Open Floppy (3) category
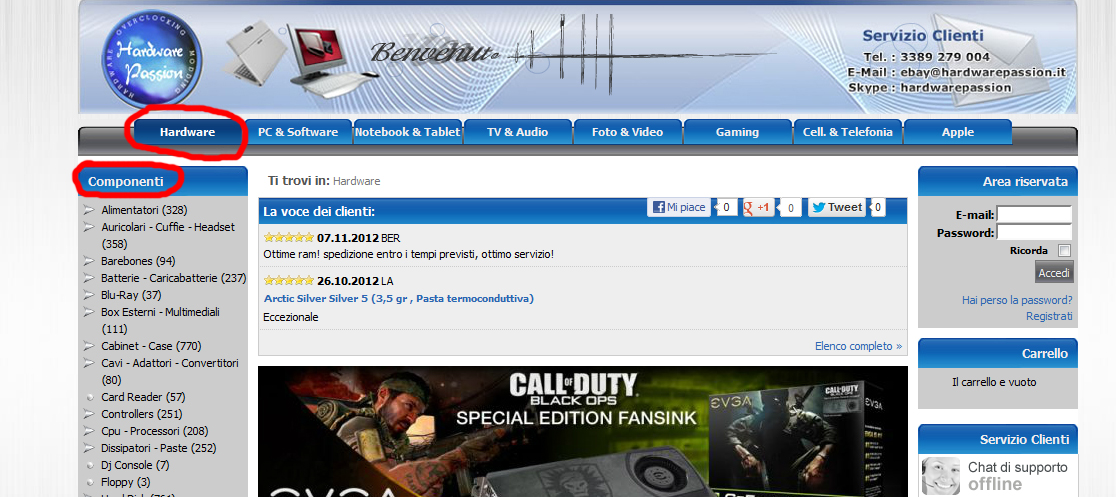 (126, 482)
